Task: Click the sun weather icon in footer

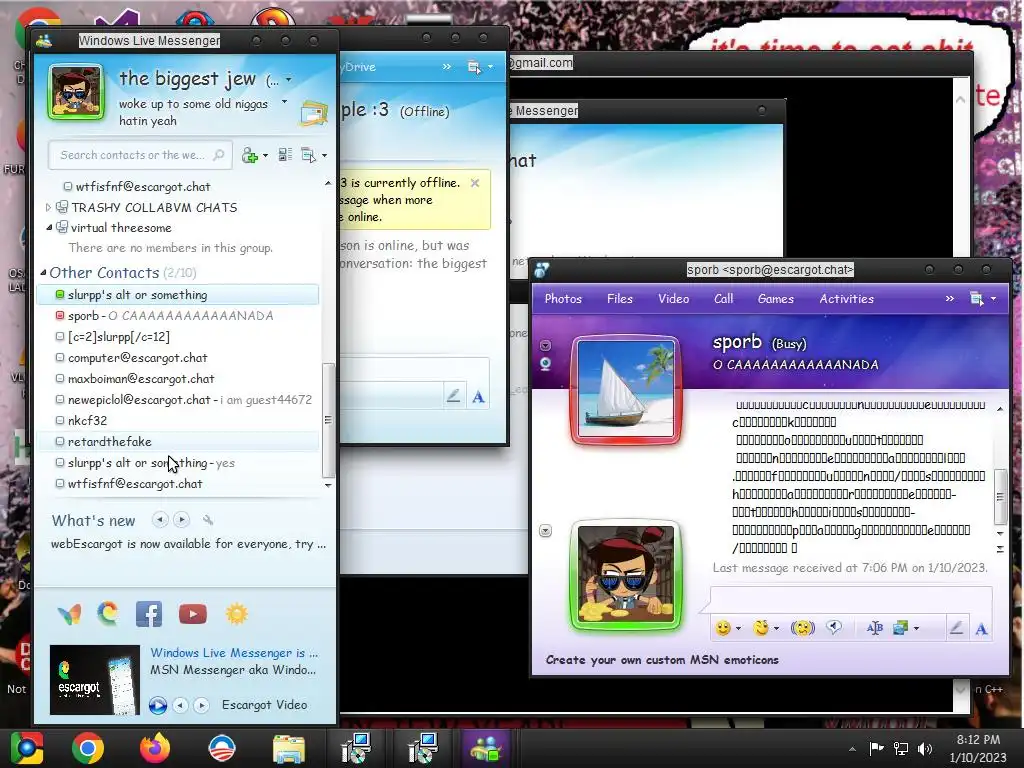Action: (x=236, y=614)
